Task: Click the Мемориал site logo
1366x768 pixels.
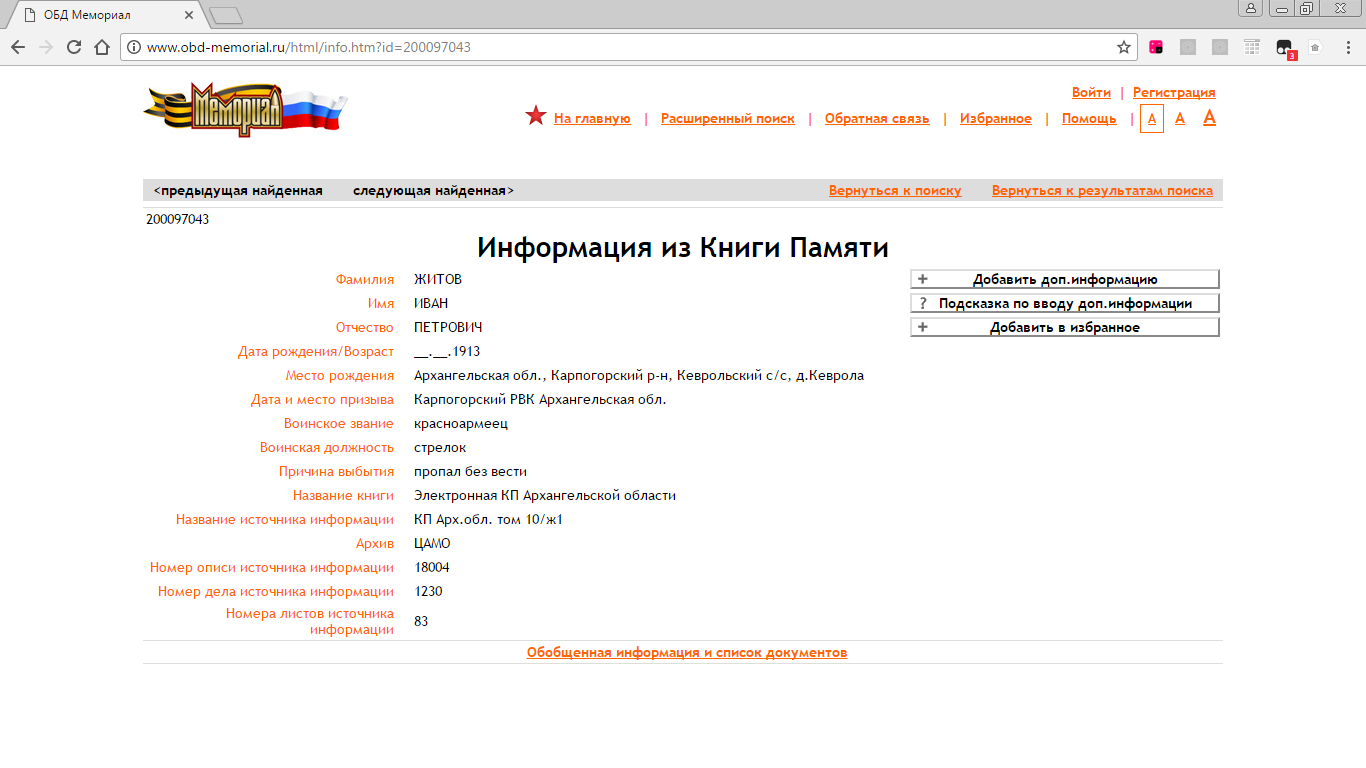Action: point(245,110)
